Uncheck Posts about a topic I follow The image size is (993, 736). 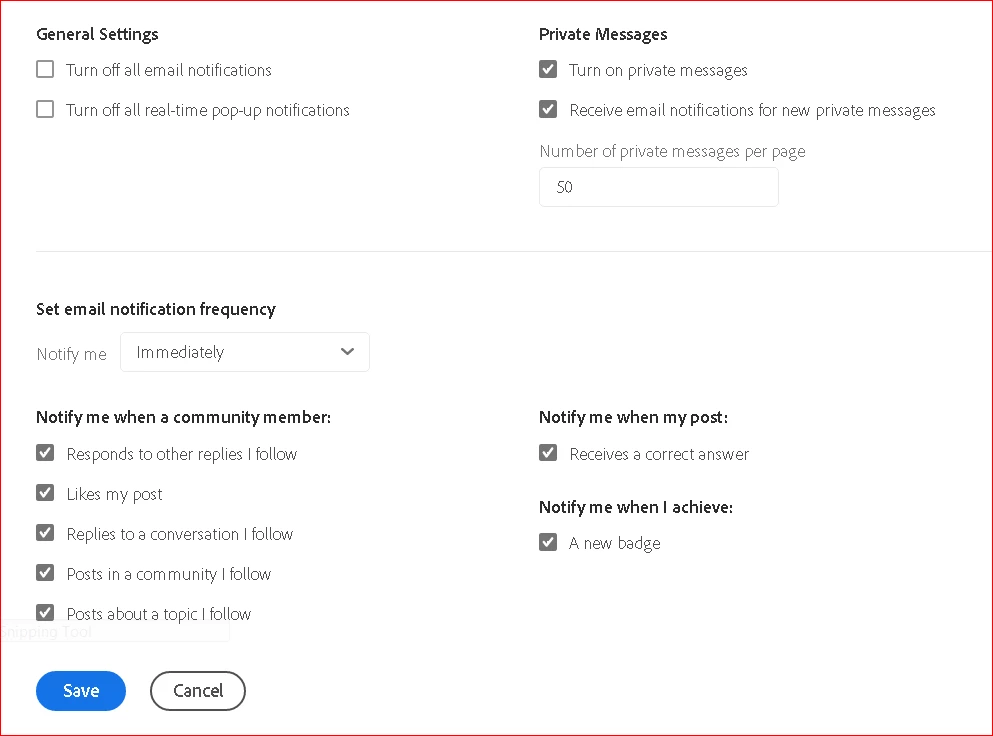click(x=45, y=613)
